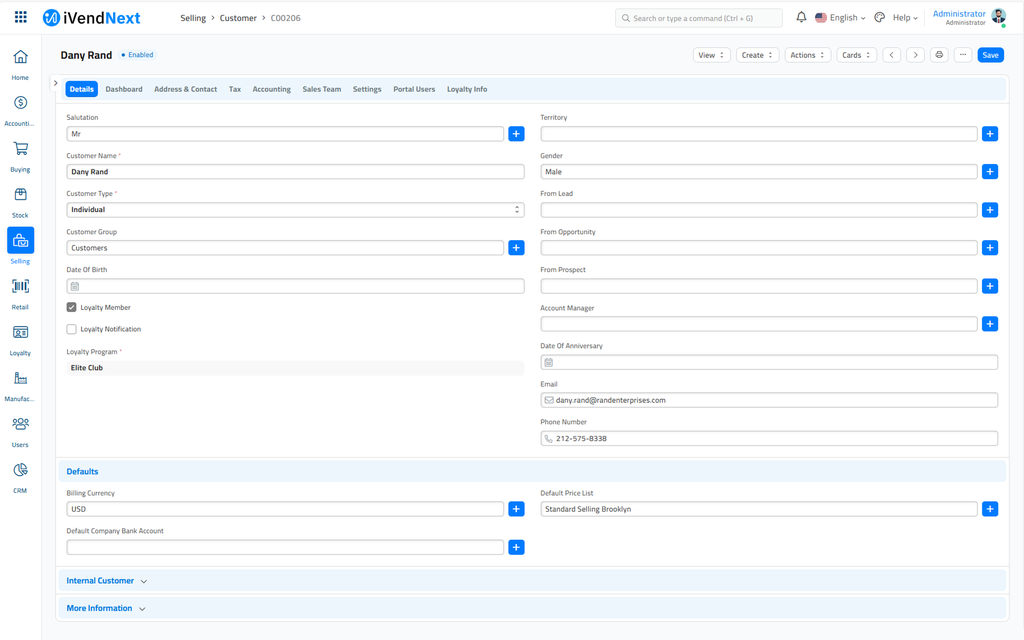This screenshot has height=640, width=1024.
Task: Click plus button beside Salutation field
Action: 516,134
